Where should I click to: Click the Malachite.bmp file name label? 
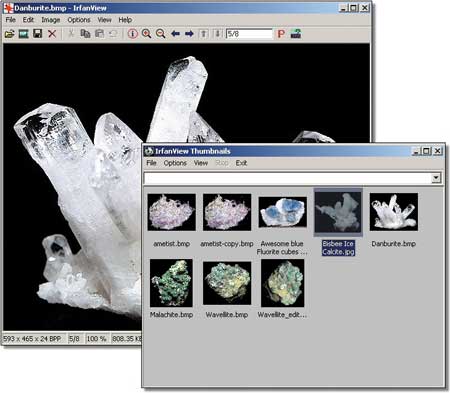171,315
